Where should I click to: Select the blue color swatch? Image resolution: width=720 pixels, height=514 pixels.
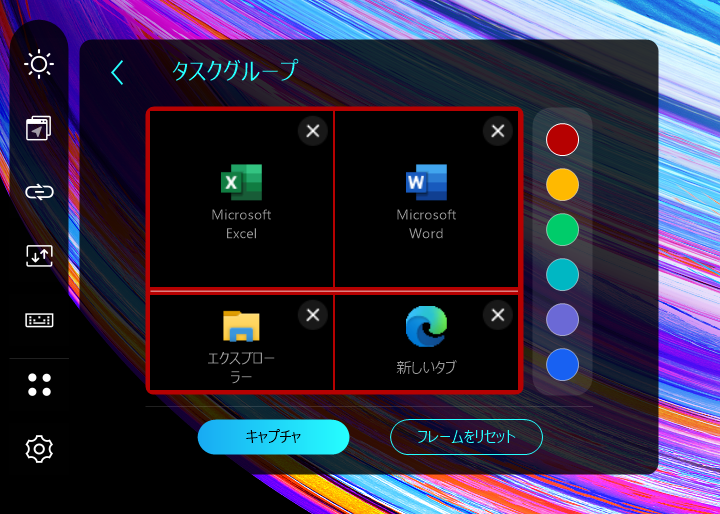tap(562, 365)
